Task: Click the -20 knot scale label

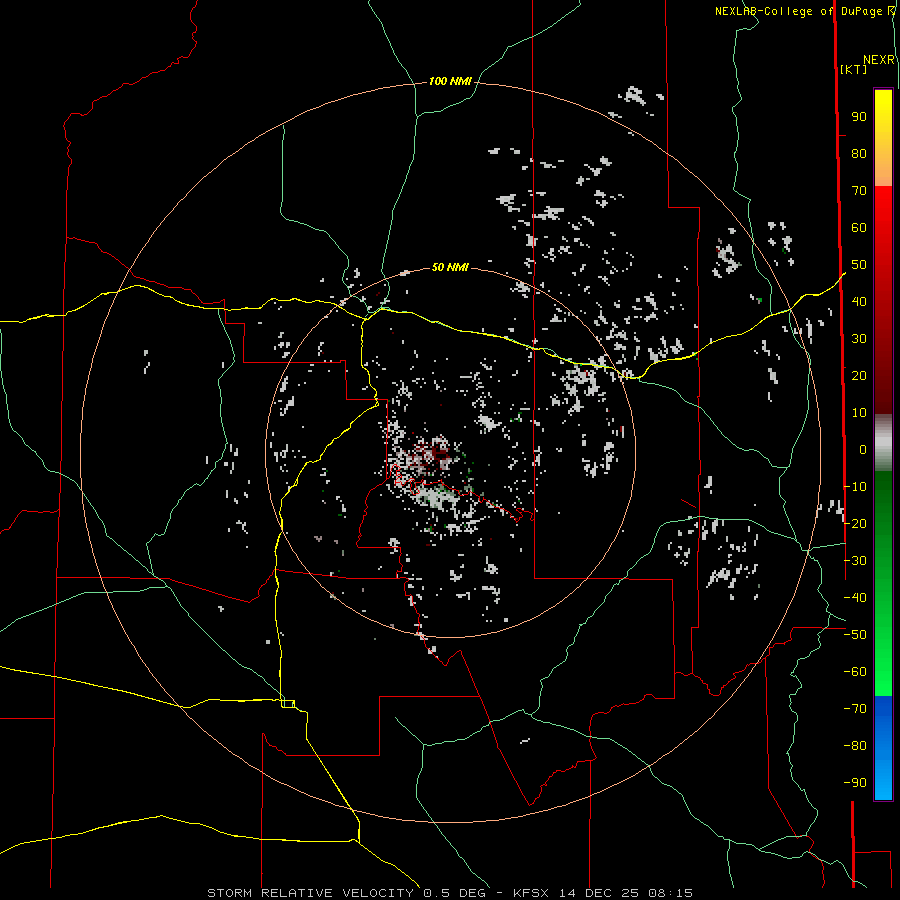Action: click(x=855, y=523)
